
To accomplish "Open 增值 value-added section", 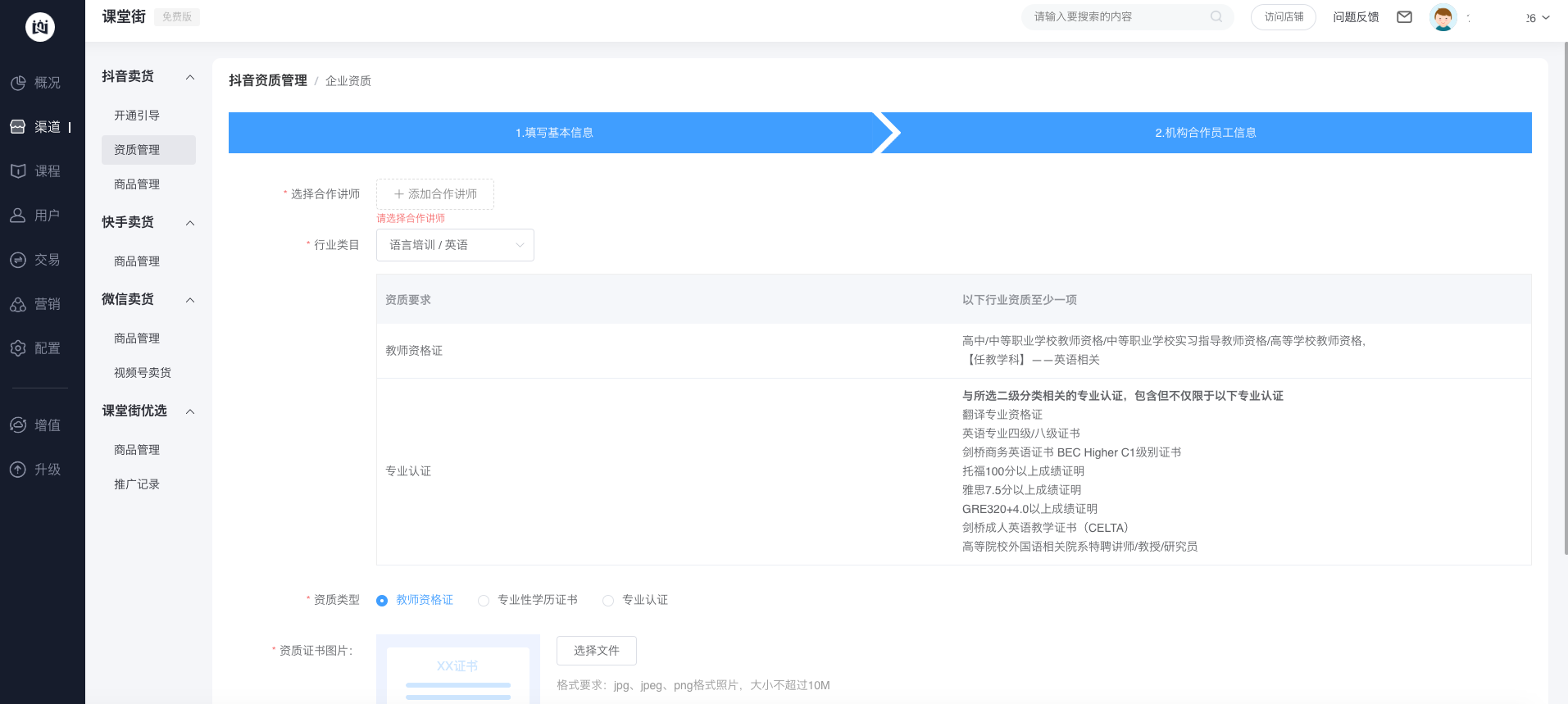I will 35,425.
